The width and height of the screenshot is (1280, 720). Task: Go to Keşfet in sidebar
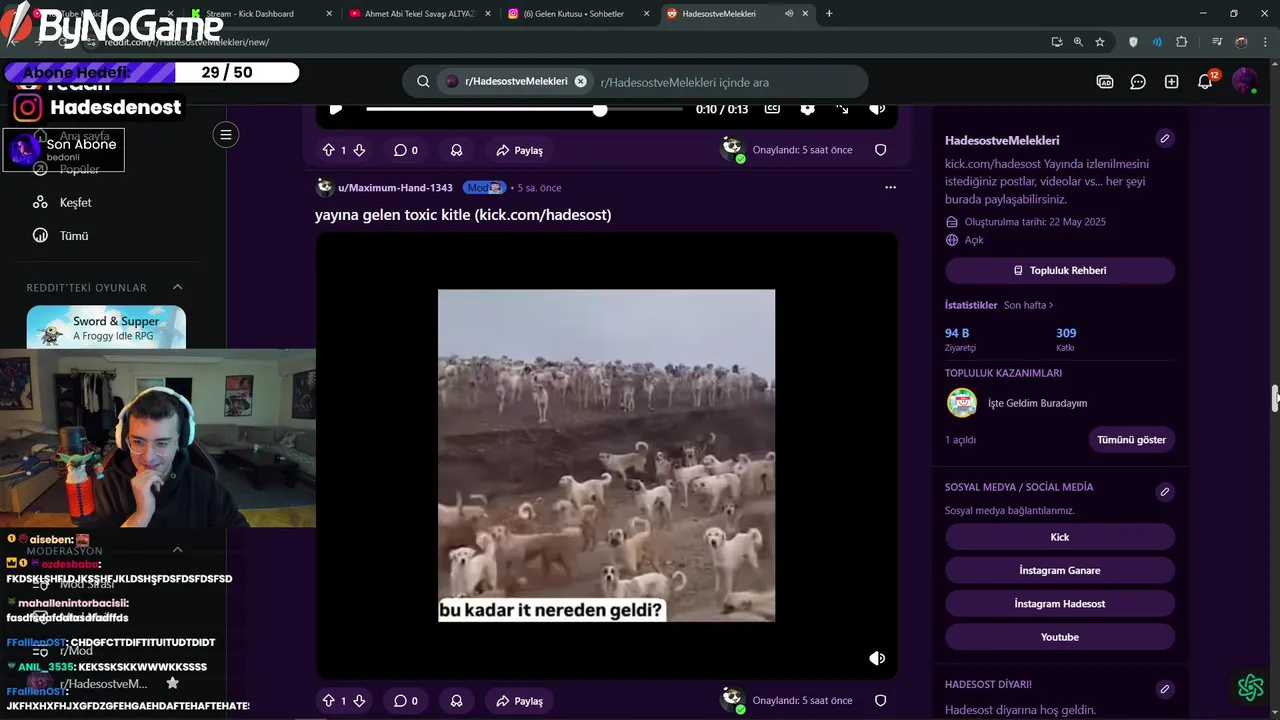pyautogui.click(x=75, y=203)
